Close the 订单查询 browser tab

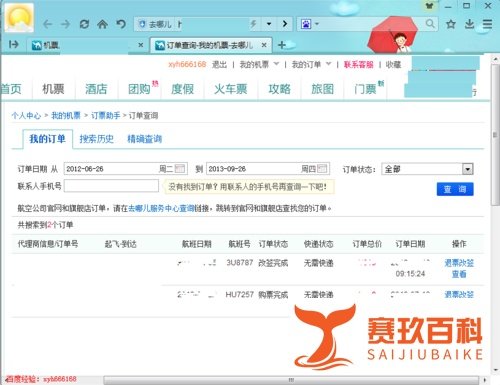[x=264, y=45]
